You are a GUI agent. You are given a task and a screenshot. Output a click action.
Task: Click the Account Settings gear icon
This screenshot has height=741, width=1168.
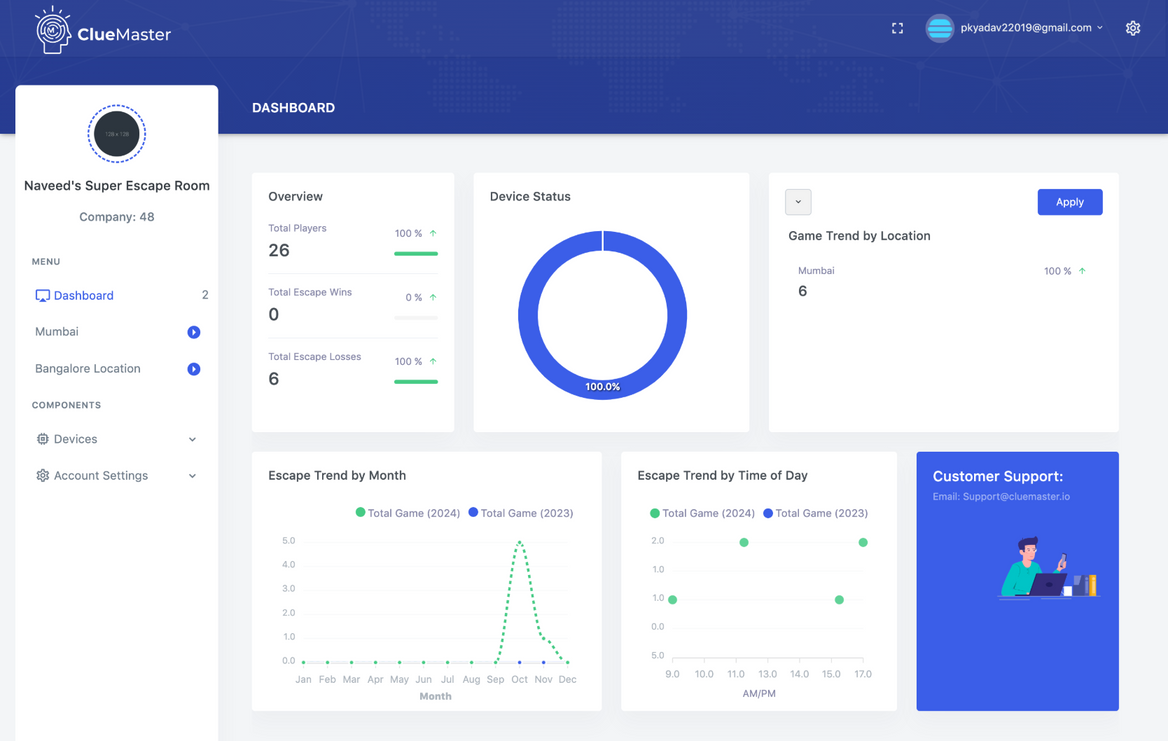coord(42,476)
